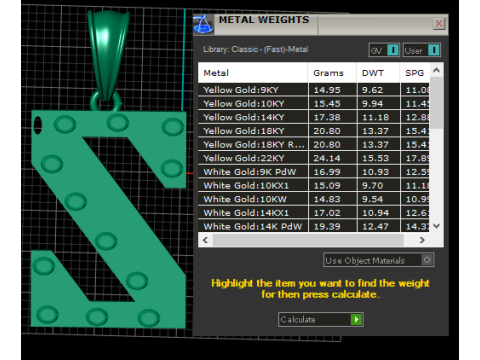The height and width of the screenshot is (360, 480).
Task: Toggle the User library switch
Action: click(422, 50)
